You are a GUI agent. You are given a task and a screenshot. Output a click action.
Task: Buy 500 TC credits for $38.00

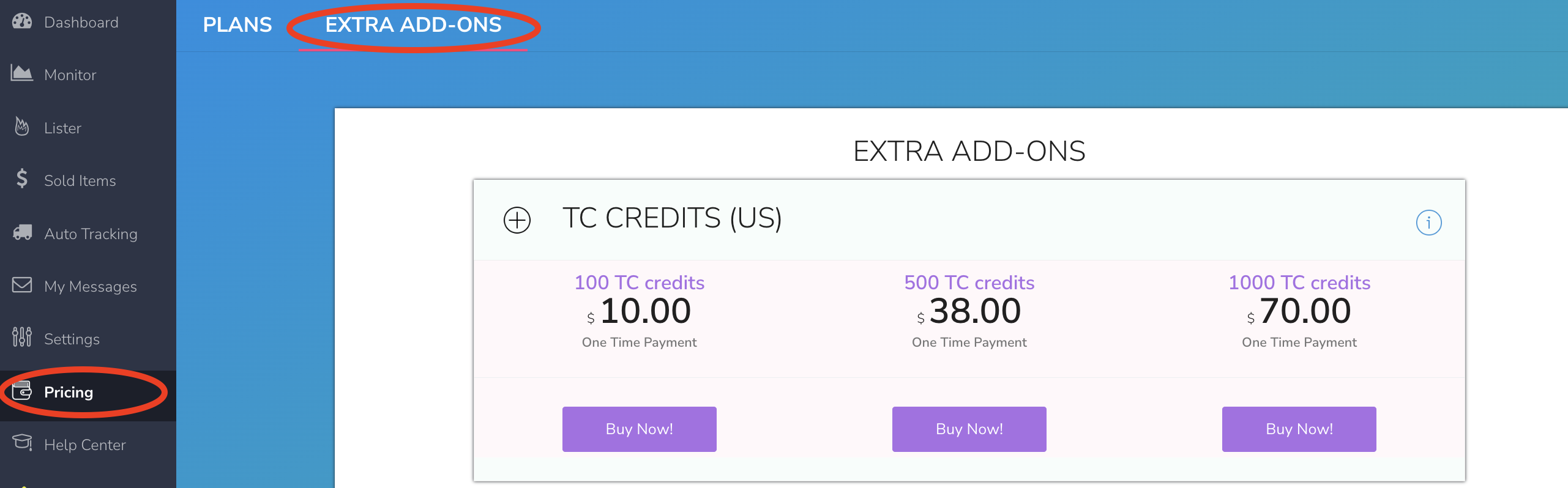click(x=969, y=429)
